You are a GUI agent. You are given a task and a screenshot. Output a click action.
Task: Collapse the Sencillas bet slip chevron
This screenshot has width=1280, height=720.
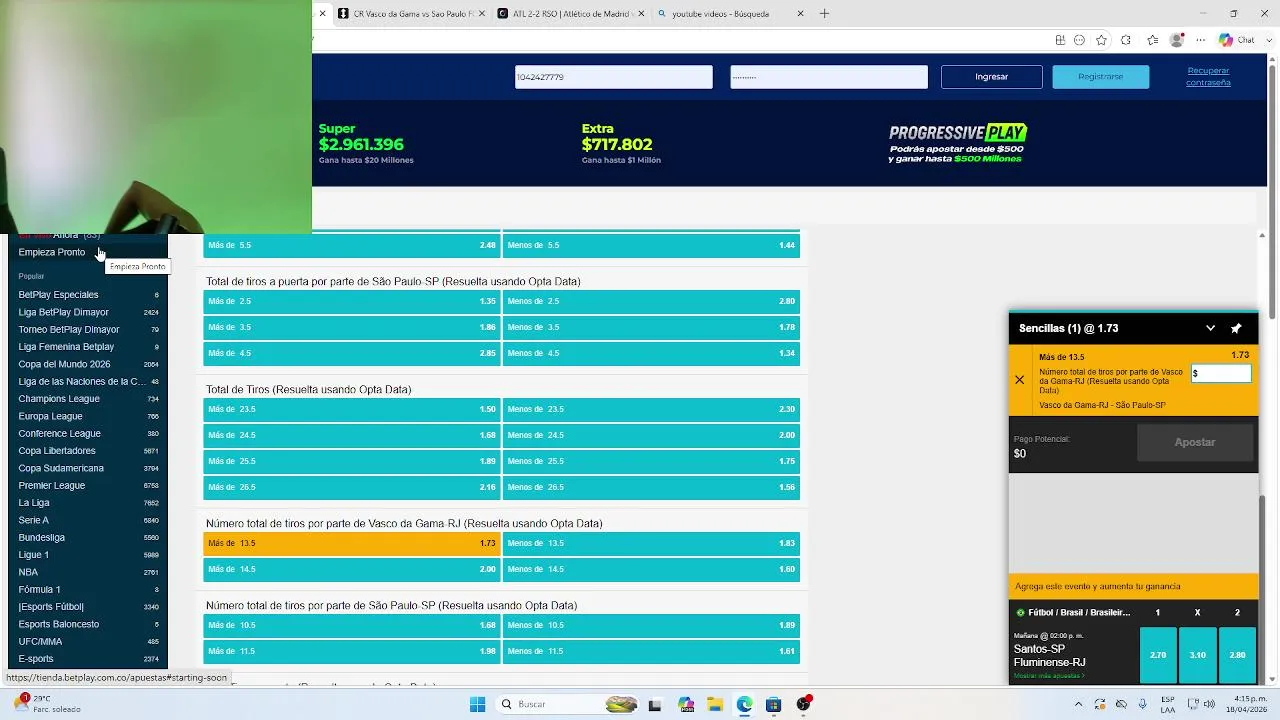click(1210, 328)
